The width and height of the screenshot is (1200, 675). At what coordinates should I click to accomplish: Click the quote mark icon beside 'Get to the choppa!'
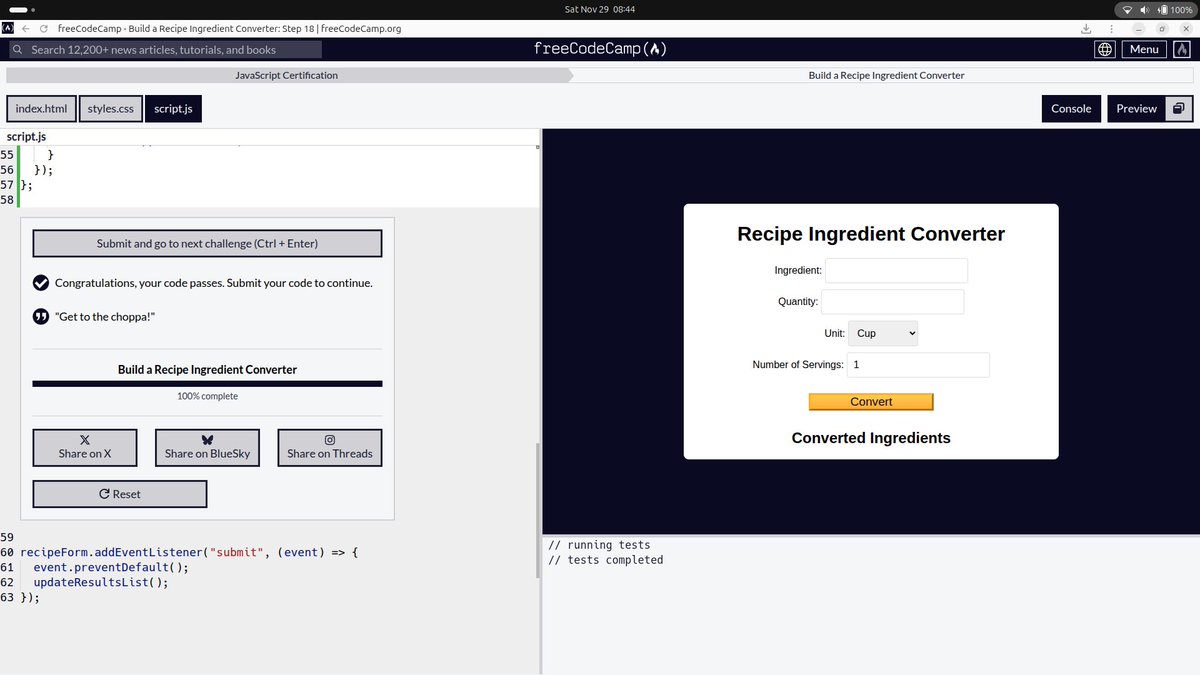[41, 316]
